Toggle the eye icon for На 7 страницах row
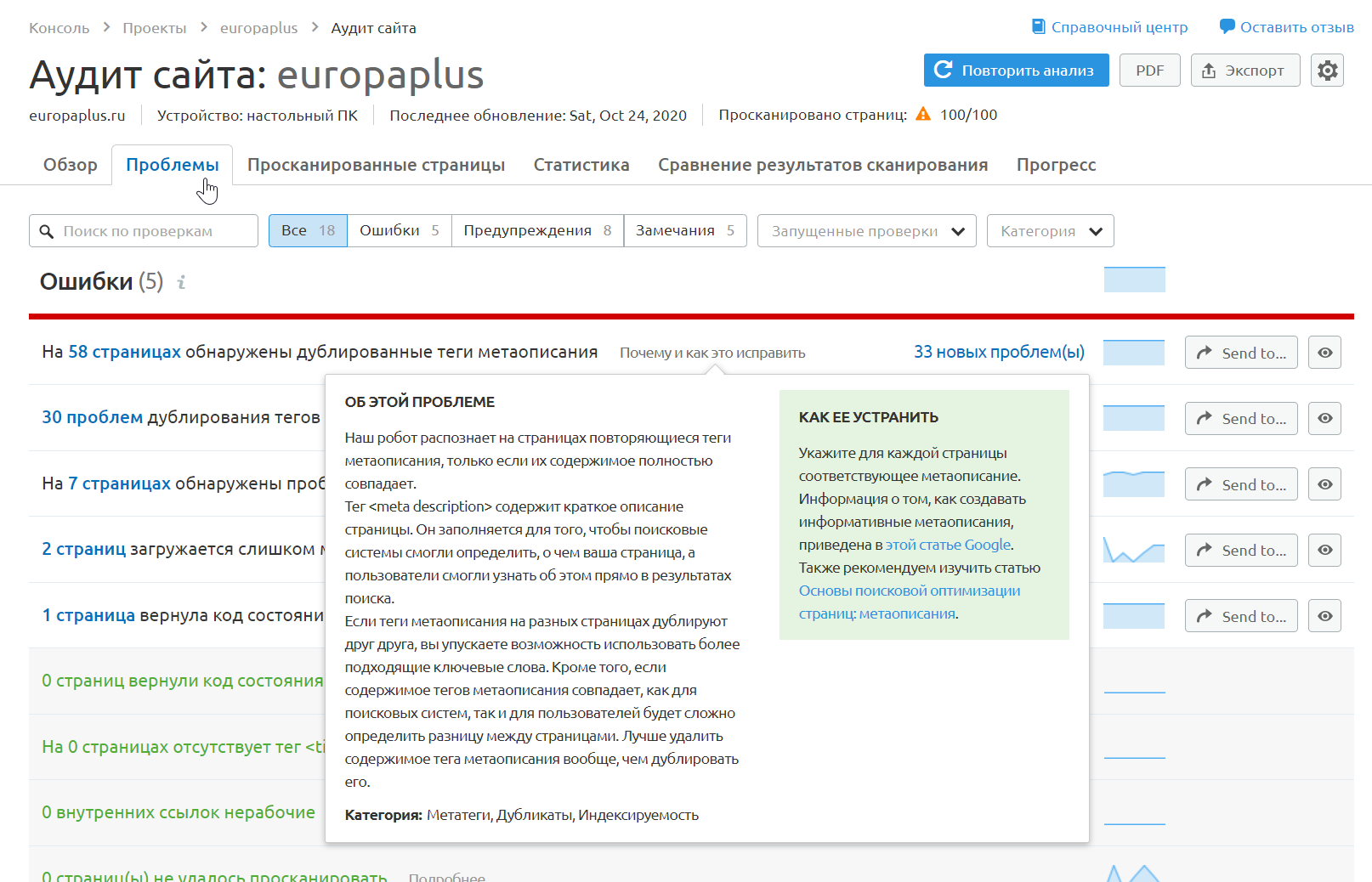The image size is (1372, 882). [x=1324, y=484]
